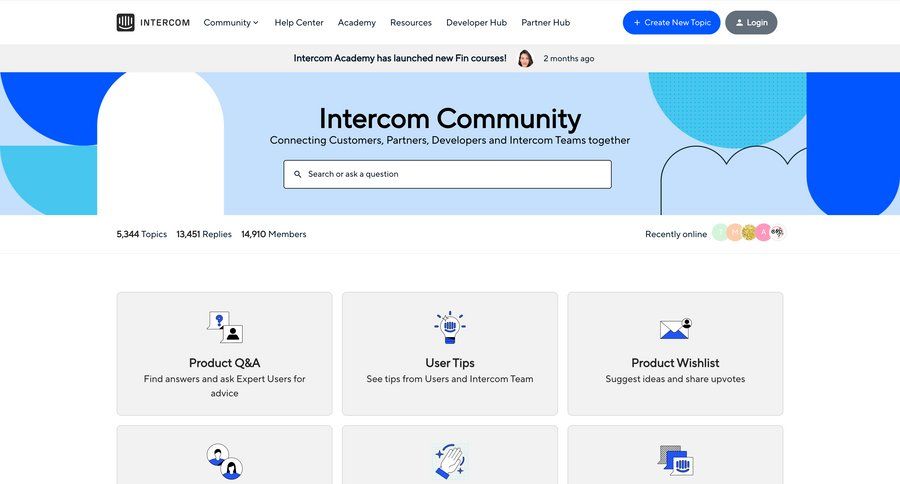Click the waving hand card icon
The image size is (900, 484).
[449, 461]
